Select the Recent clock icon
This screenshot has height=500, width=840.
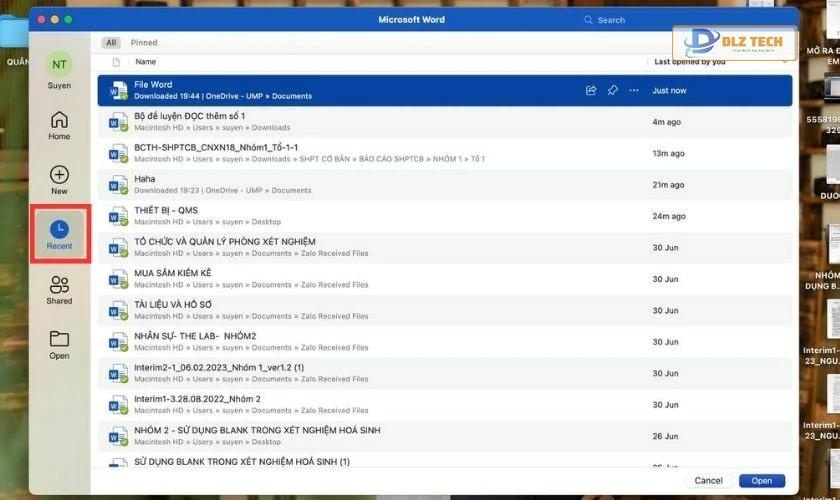(x=59, y=229)
